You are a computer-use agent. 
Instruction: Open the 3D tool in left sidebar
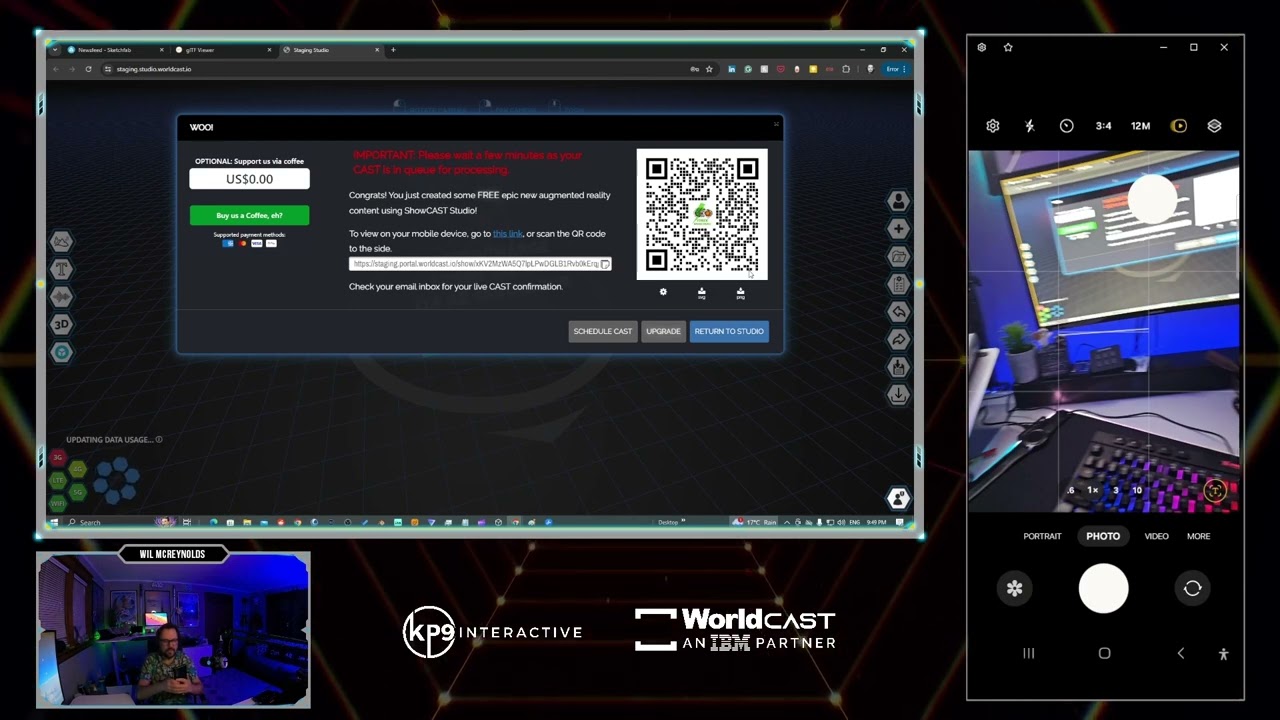[61, 324]
